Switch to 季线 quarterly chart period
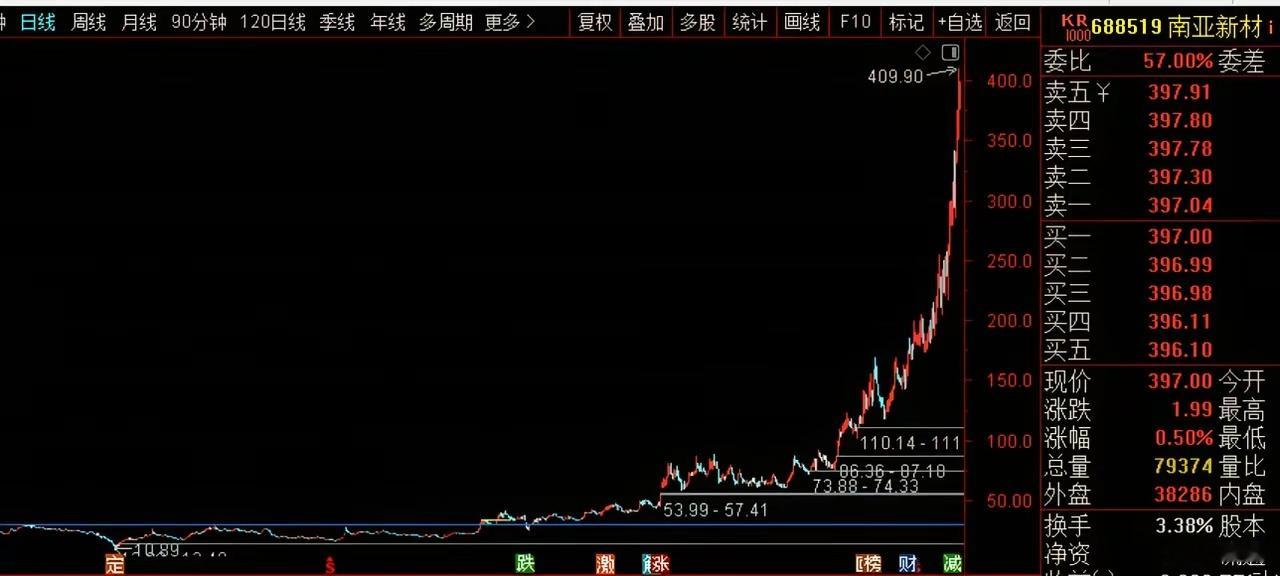Screen dimensions: 1280x576 [337, 22]
